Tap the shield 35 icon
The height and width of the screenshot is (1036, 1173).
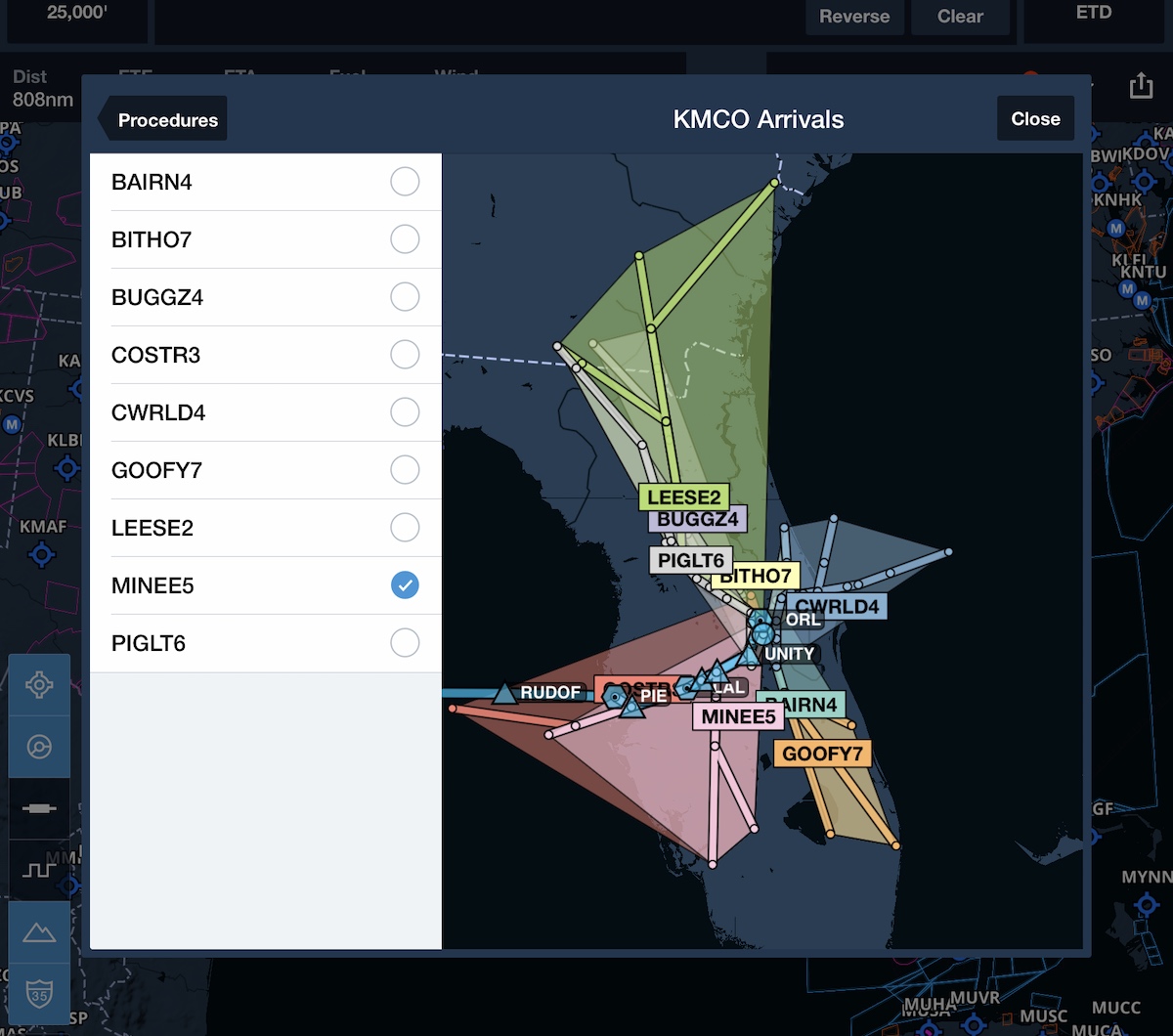point(39,994)
